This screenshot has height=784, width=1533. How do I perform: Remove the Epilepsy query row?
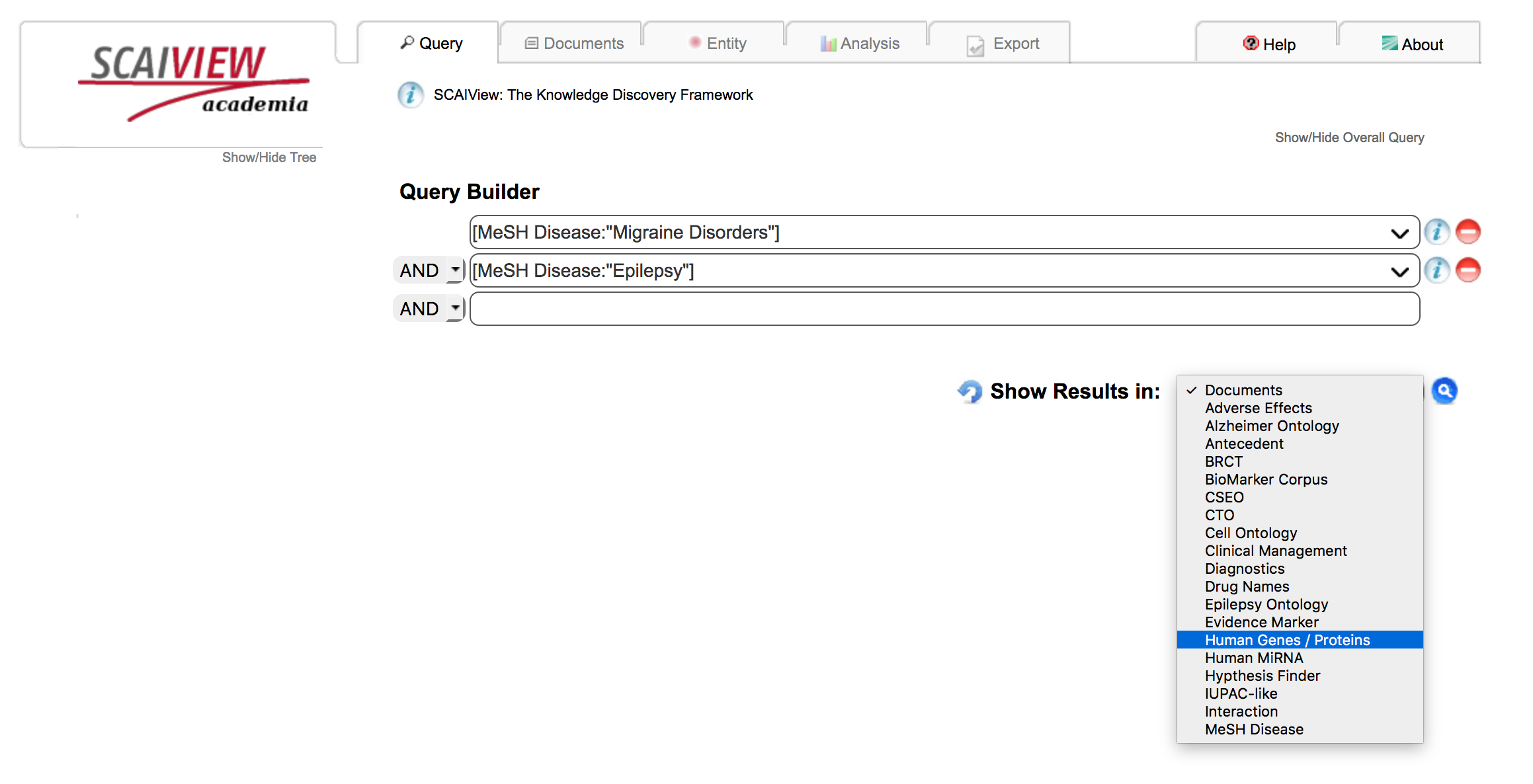click(1468, 270)
